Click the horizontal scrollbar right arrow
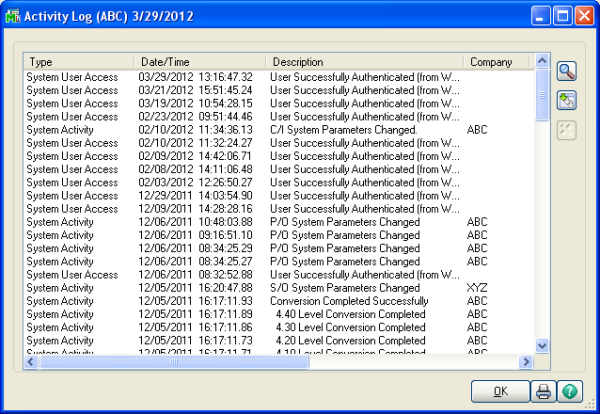This screenshot has height=414, width=600. click(x=528, y=362)
